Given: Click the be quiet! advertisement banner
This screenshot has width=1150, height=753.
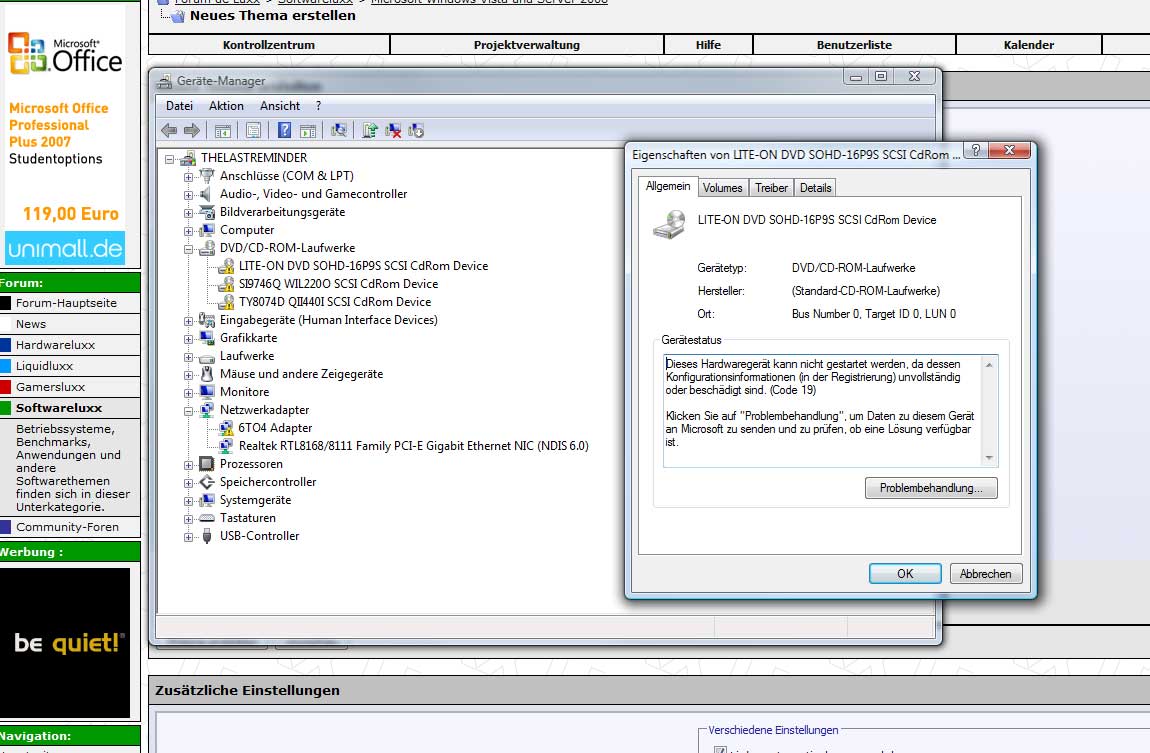Looking at the screenshot, I should point(65,643).
